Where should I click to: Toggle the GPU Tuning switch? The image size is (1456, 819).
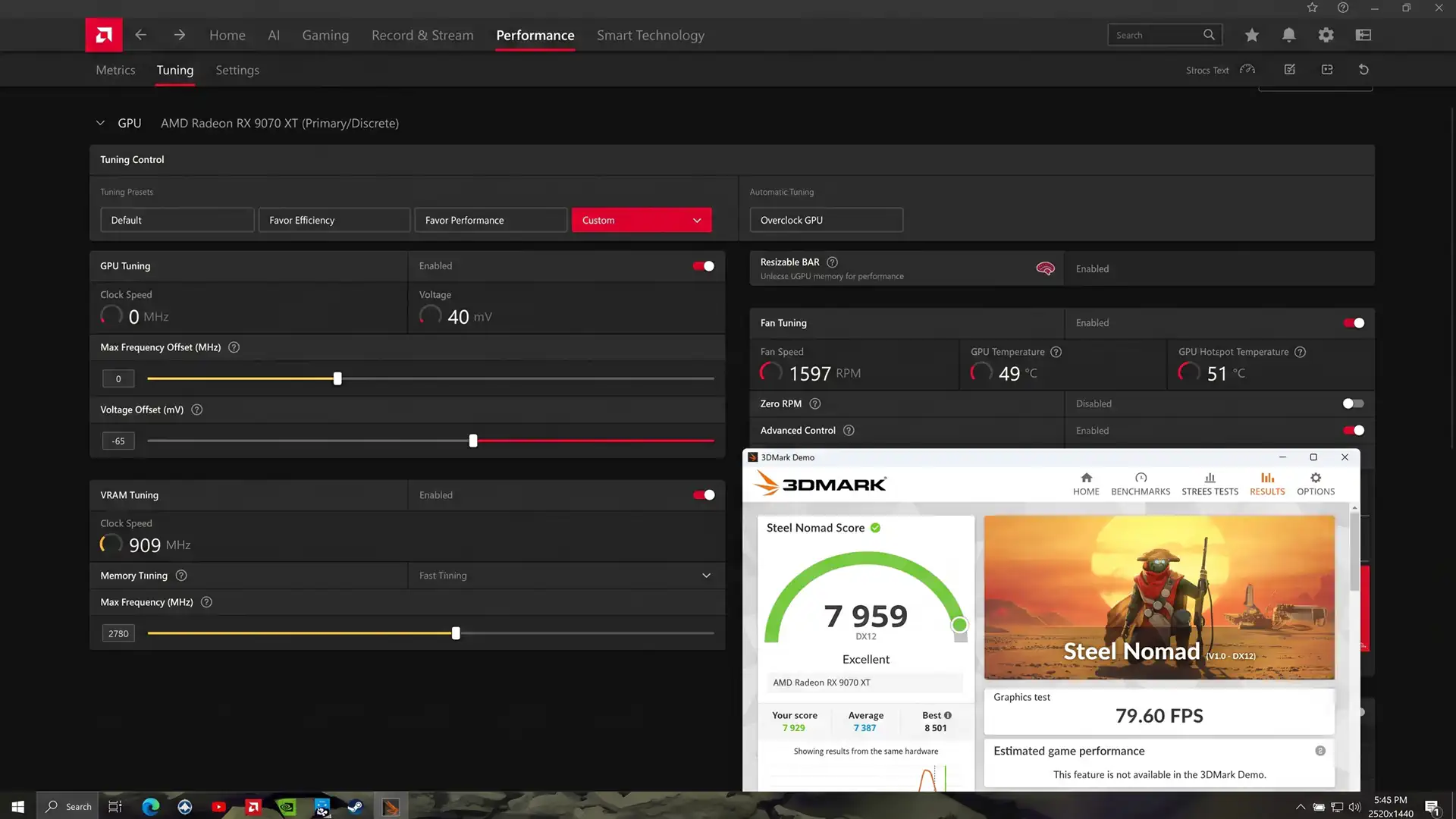[704, 266]
